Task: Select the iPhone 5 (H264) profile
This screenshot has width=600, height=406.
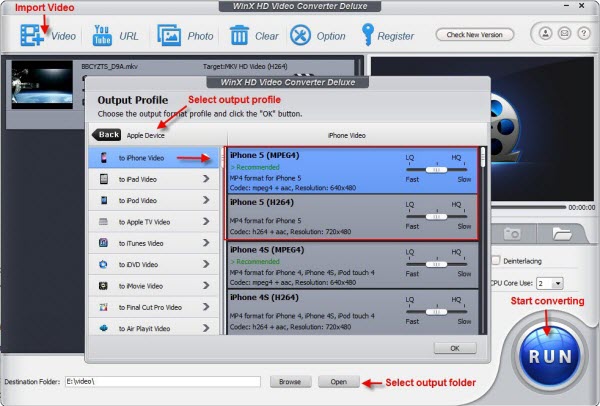Action: [352, 217]
